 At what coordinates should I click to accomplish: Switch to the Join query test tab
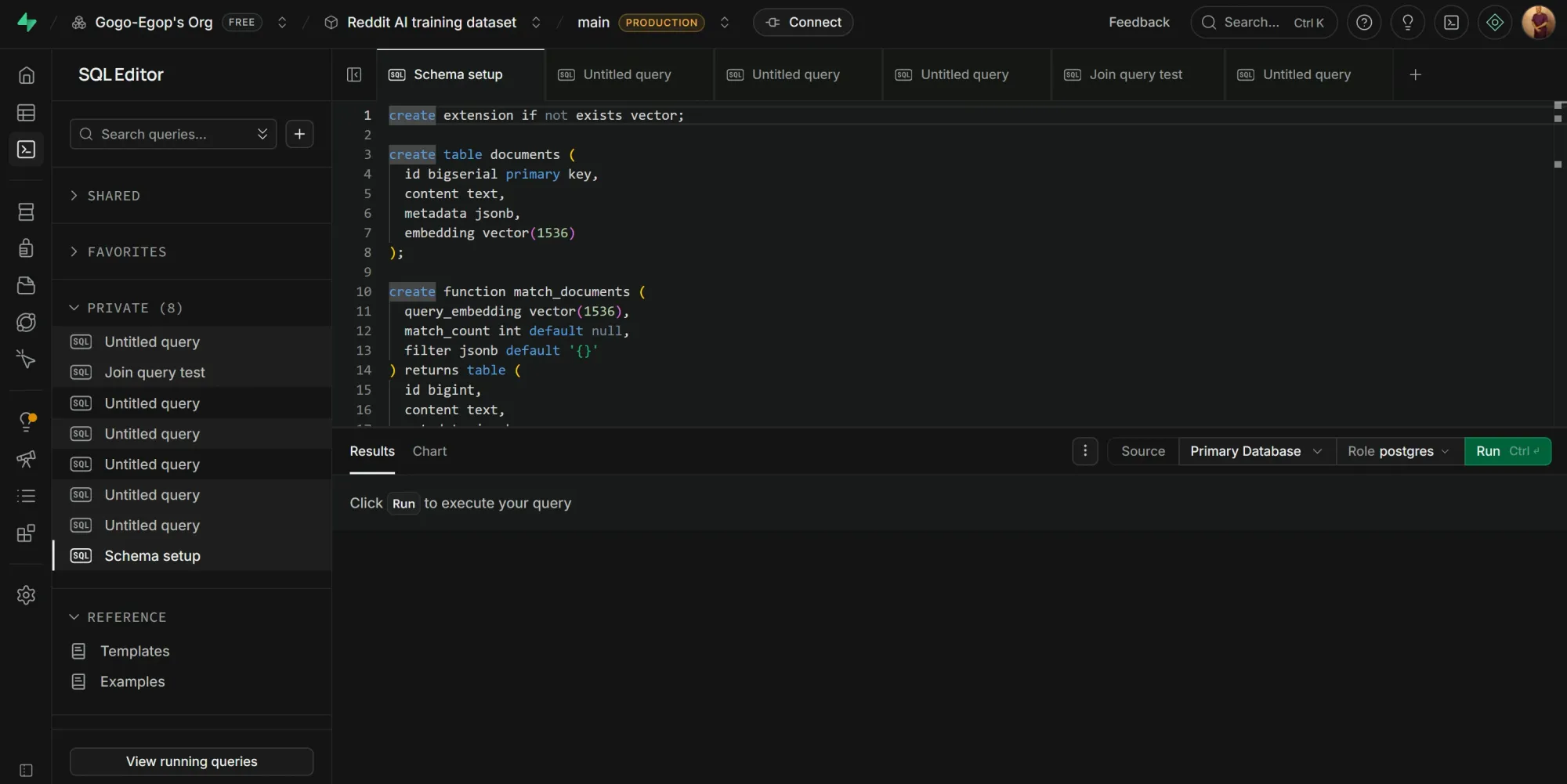tap(1137, 74)
